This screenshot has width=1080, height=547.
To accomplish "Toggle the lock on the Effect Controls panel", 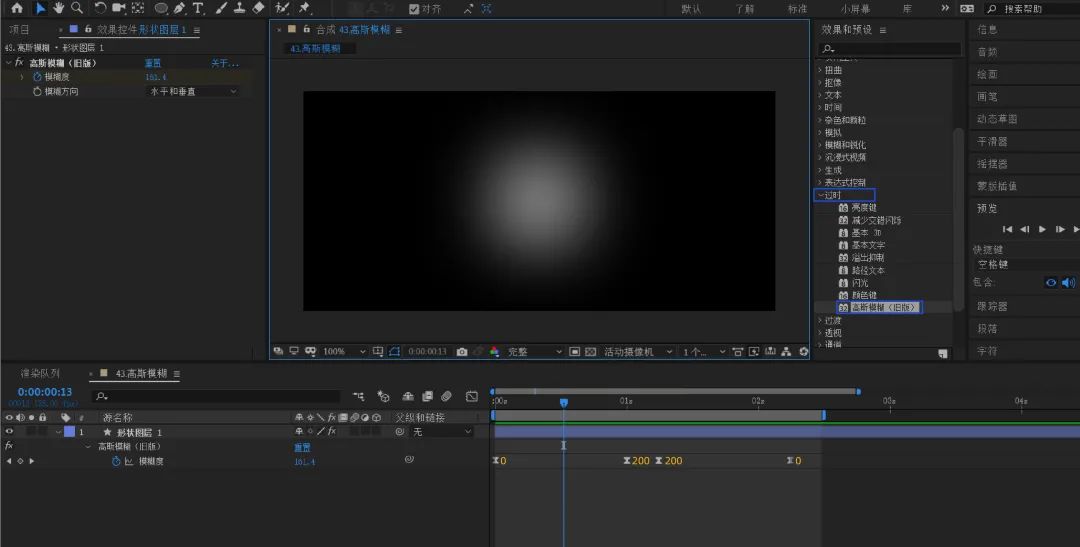I will [x=88, y=30].
